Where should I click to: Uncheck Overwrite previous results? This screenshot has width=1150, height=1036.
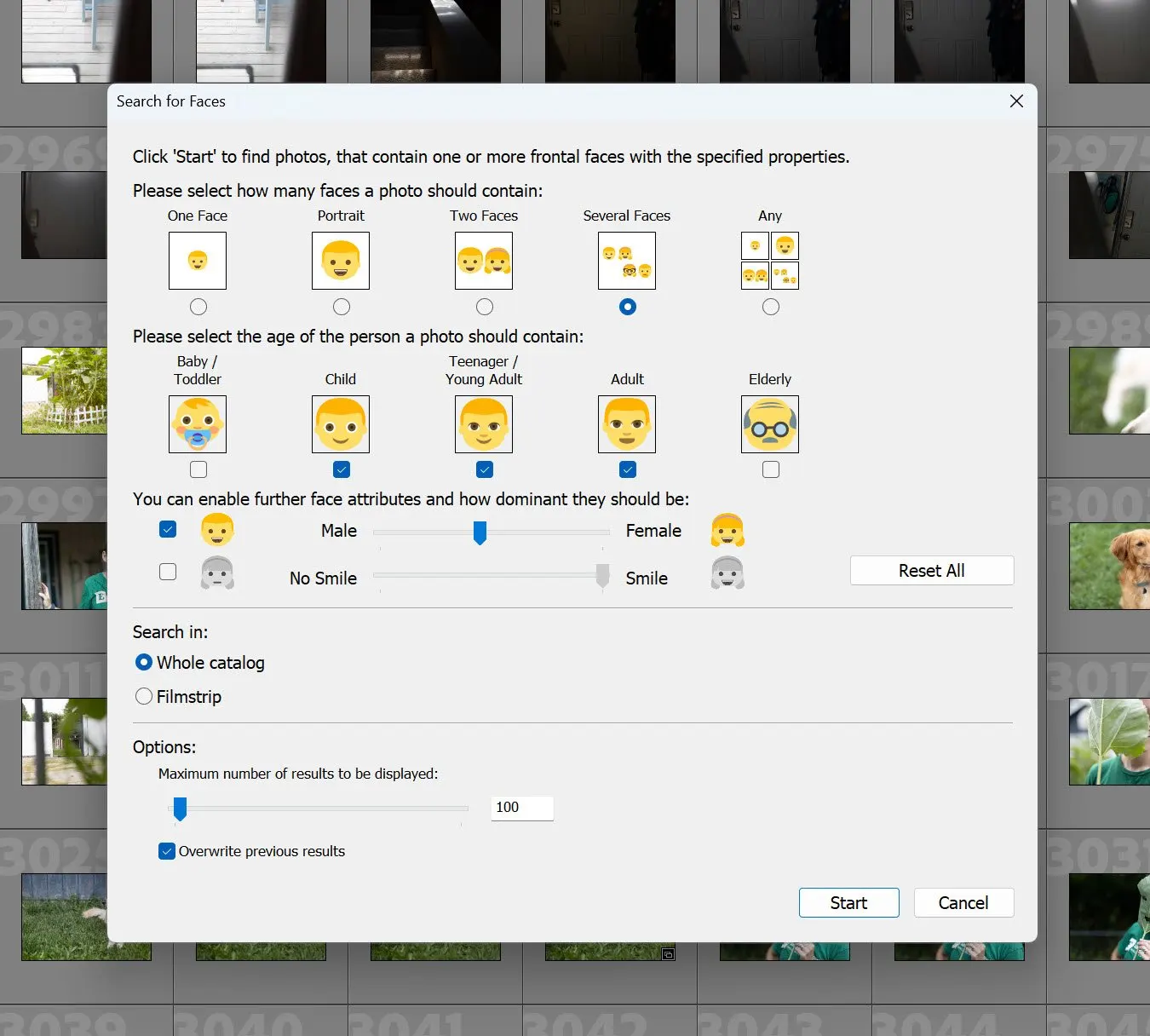(x=167, y=850)
